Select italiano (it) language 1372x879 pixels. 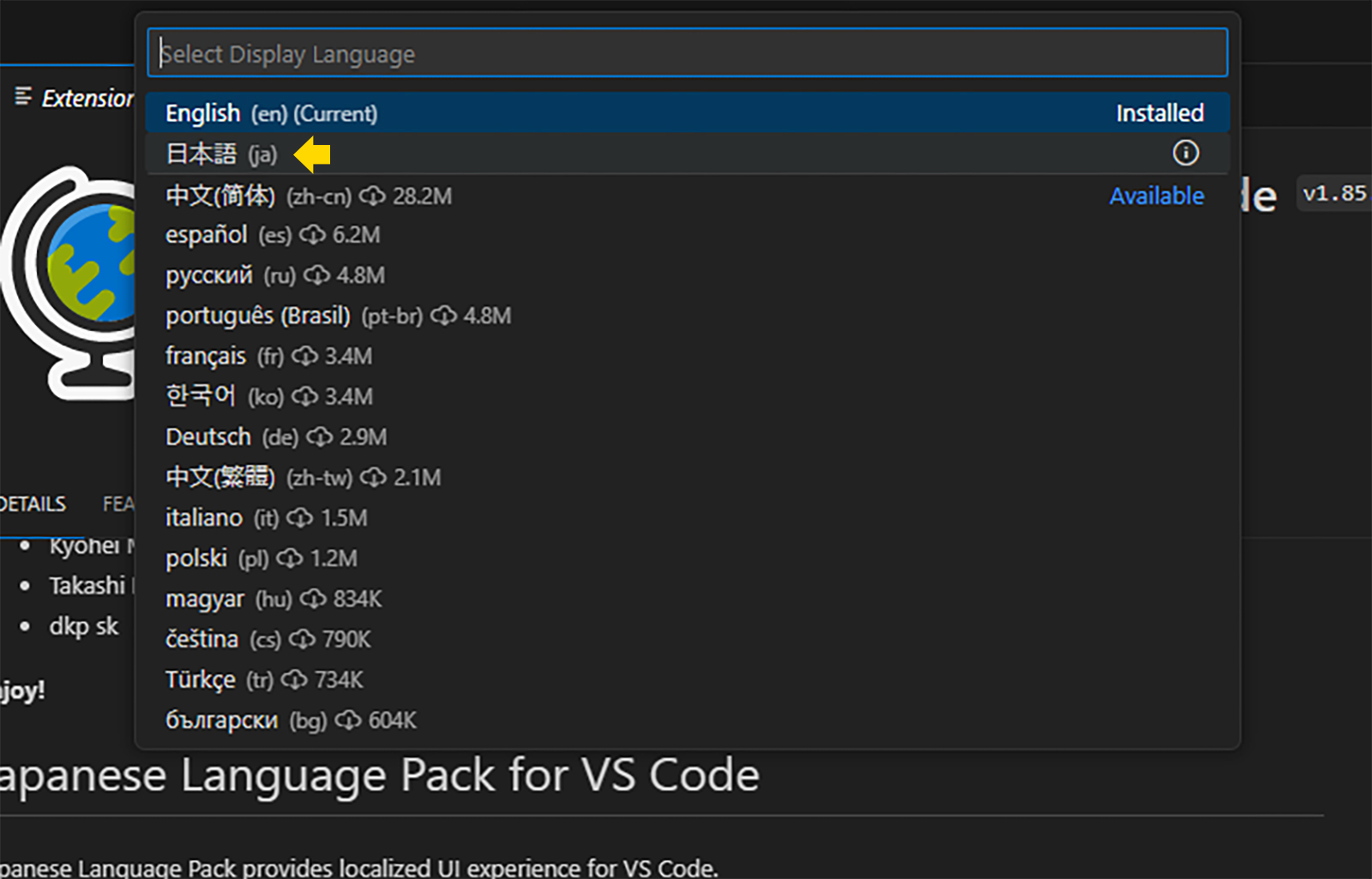[x=687, y=518]
